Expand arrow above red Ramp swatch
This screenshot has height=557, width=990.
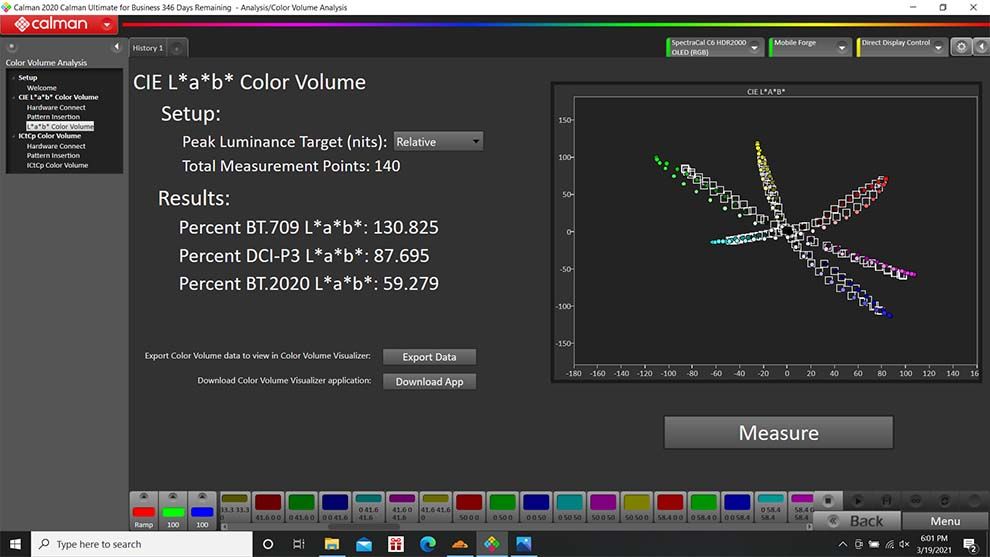pyautogui.click(x=143, y=497)
